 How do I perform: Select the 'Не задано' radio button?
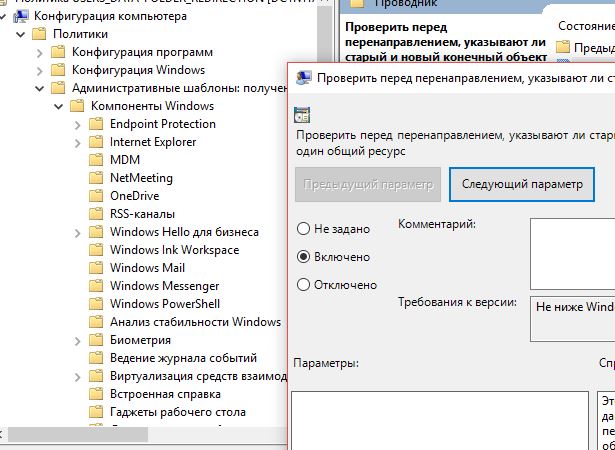click(304, 229)
